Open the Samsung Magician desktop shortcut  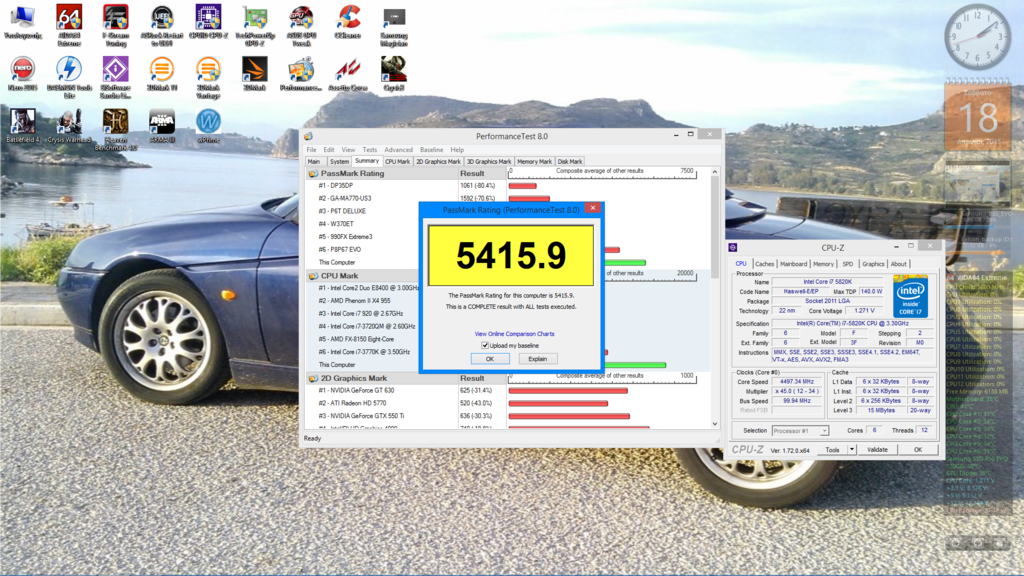(394, 25)
